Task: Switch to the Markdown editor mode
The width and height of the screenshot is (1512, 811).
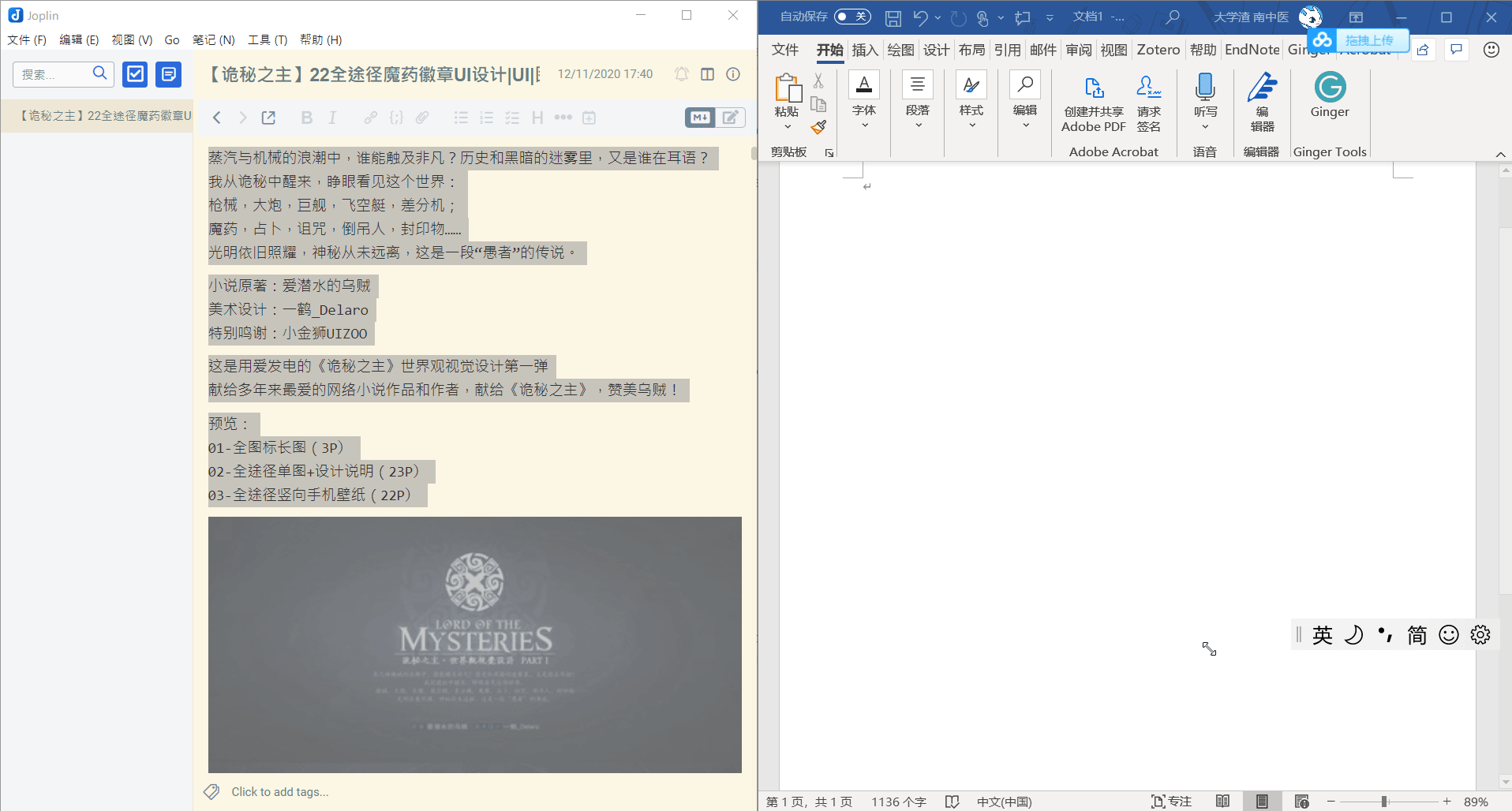Action: pos(700,118)
